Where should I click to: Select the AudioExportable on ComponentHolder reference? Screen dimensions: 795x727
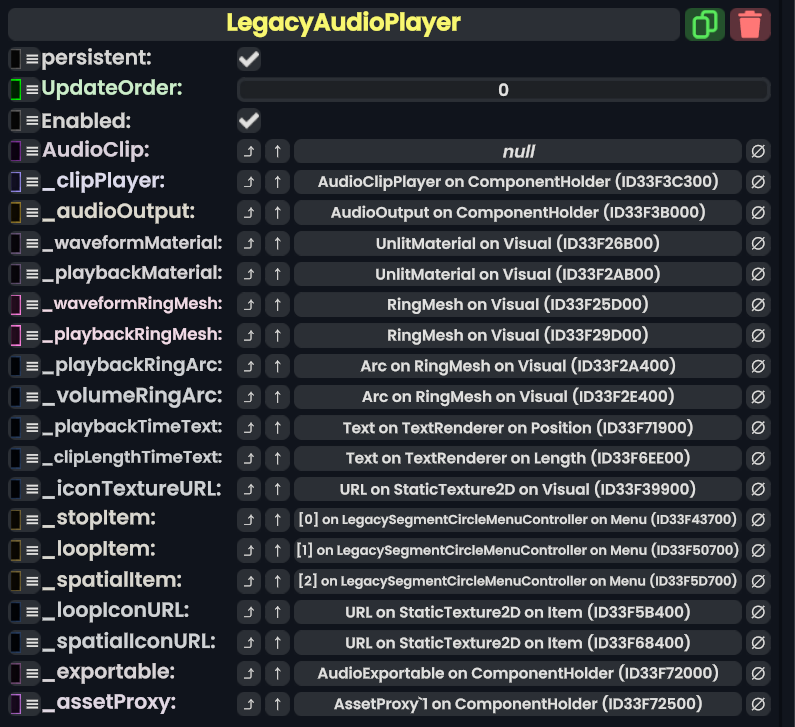point(518,673)
